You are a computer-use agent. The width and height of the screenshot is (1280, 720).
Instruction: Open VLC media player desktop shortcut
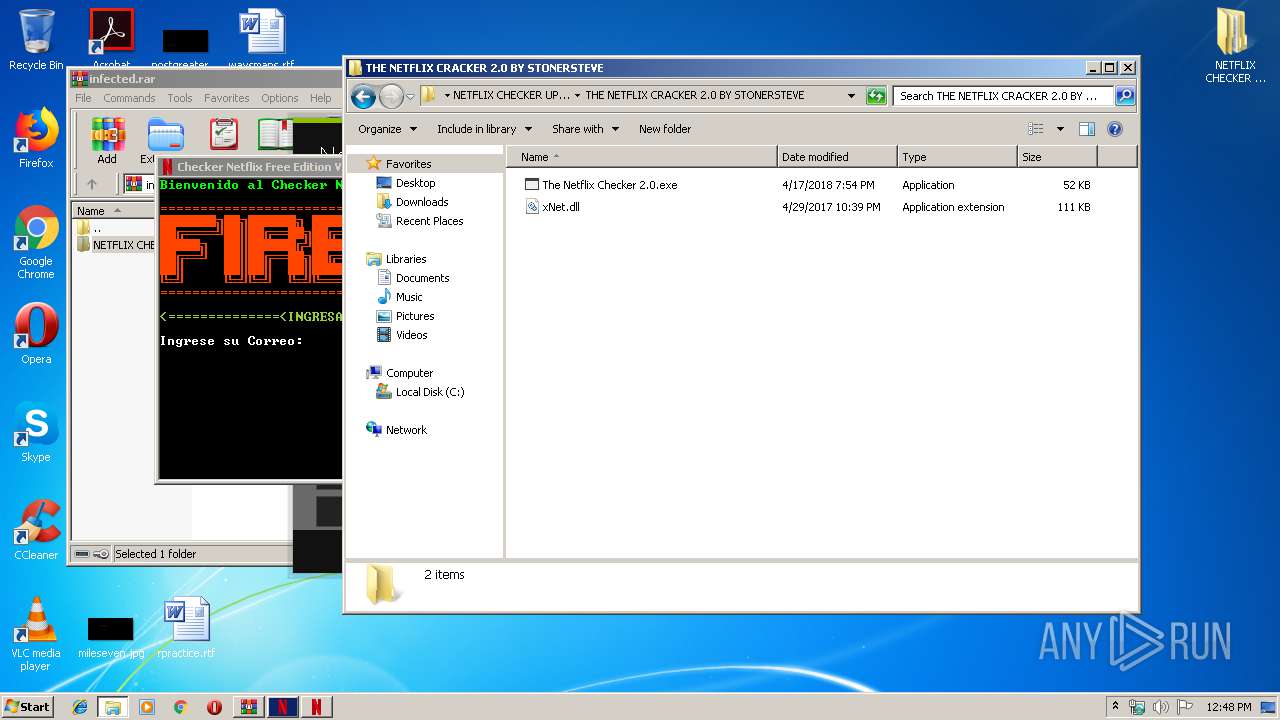[36, 634]
